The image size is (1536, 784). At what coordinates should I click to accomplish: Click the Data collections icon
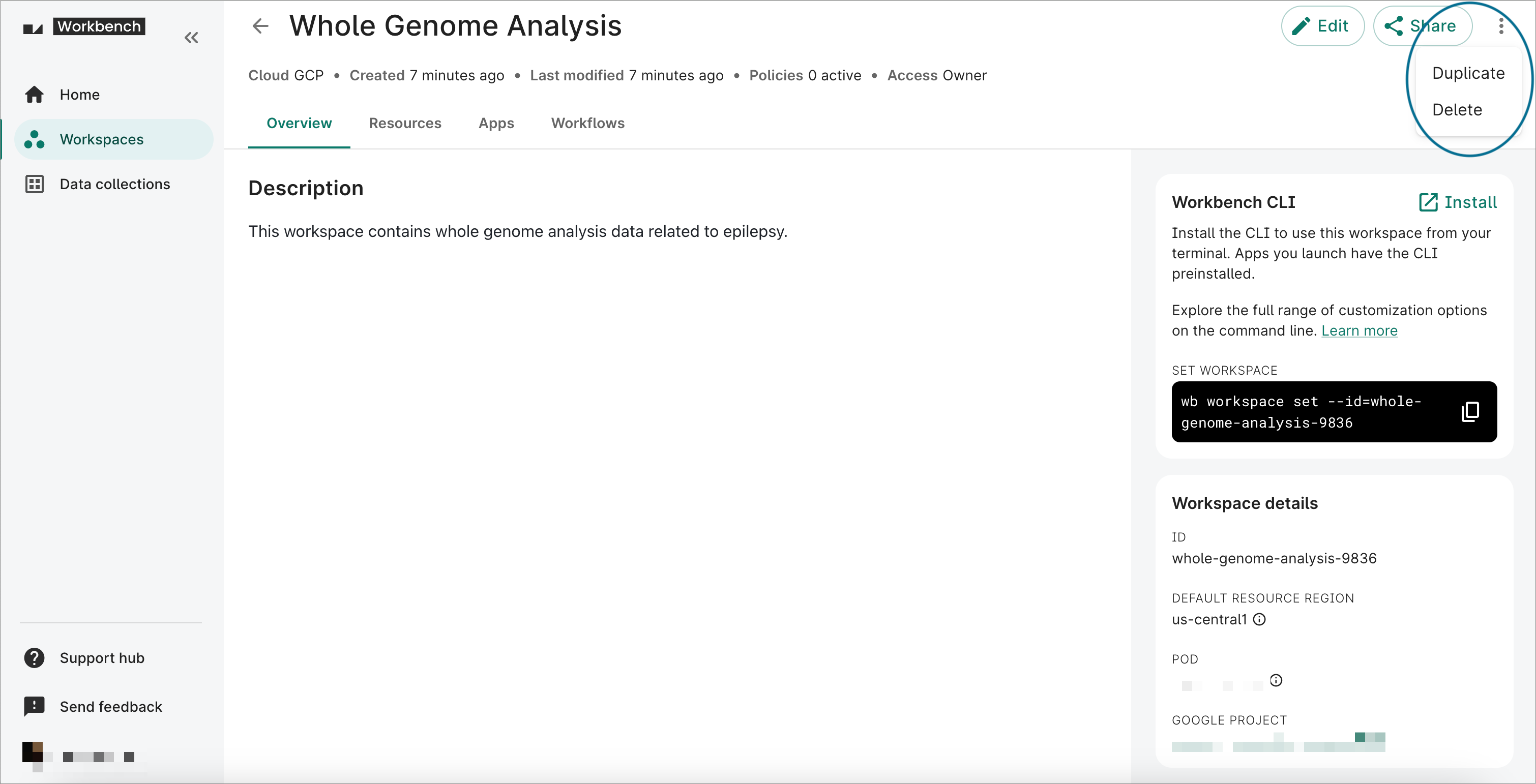(35, 184)
